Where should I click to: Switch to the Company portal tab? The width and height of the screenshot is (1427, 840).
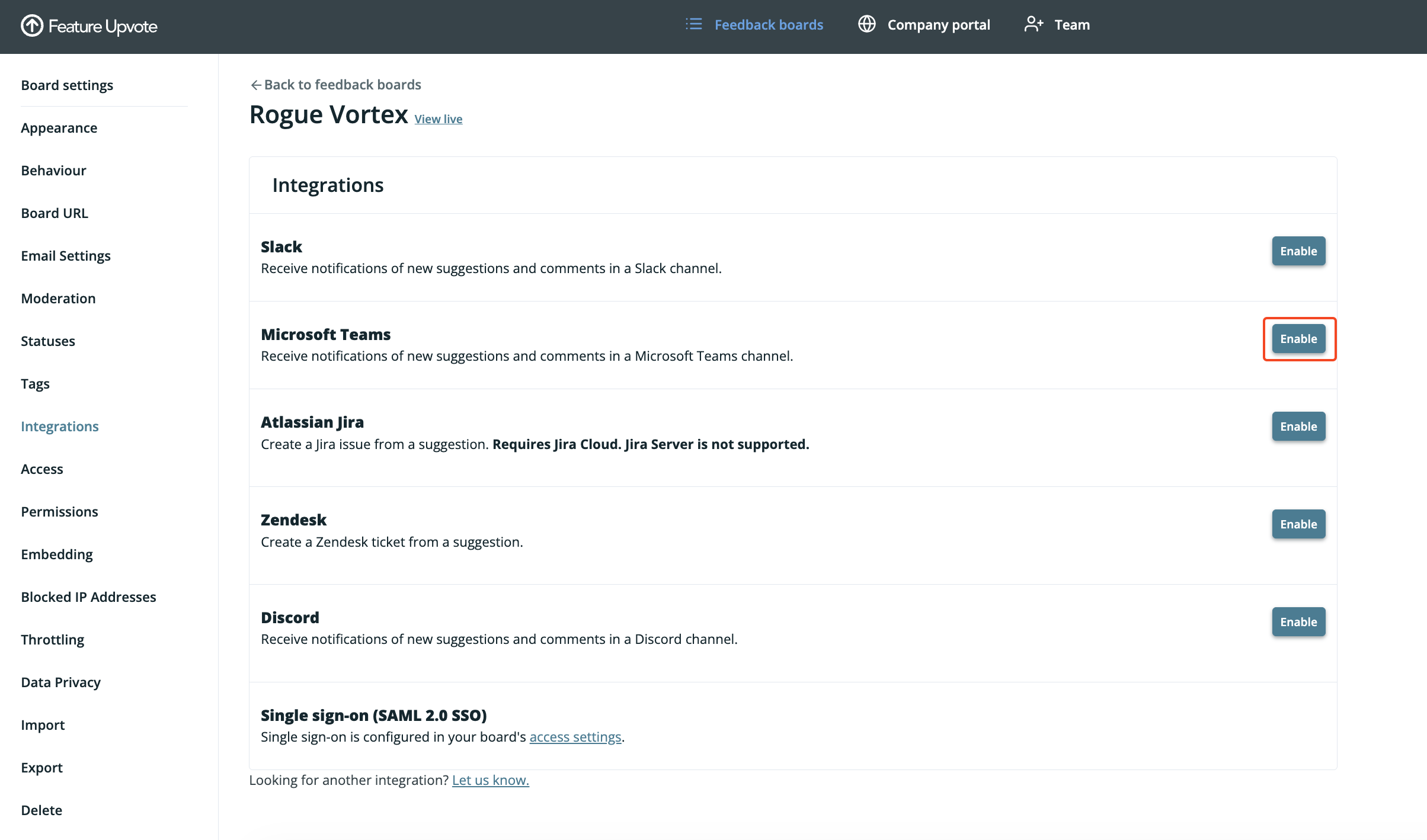(938, 25)
